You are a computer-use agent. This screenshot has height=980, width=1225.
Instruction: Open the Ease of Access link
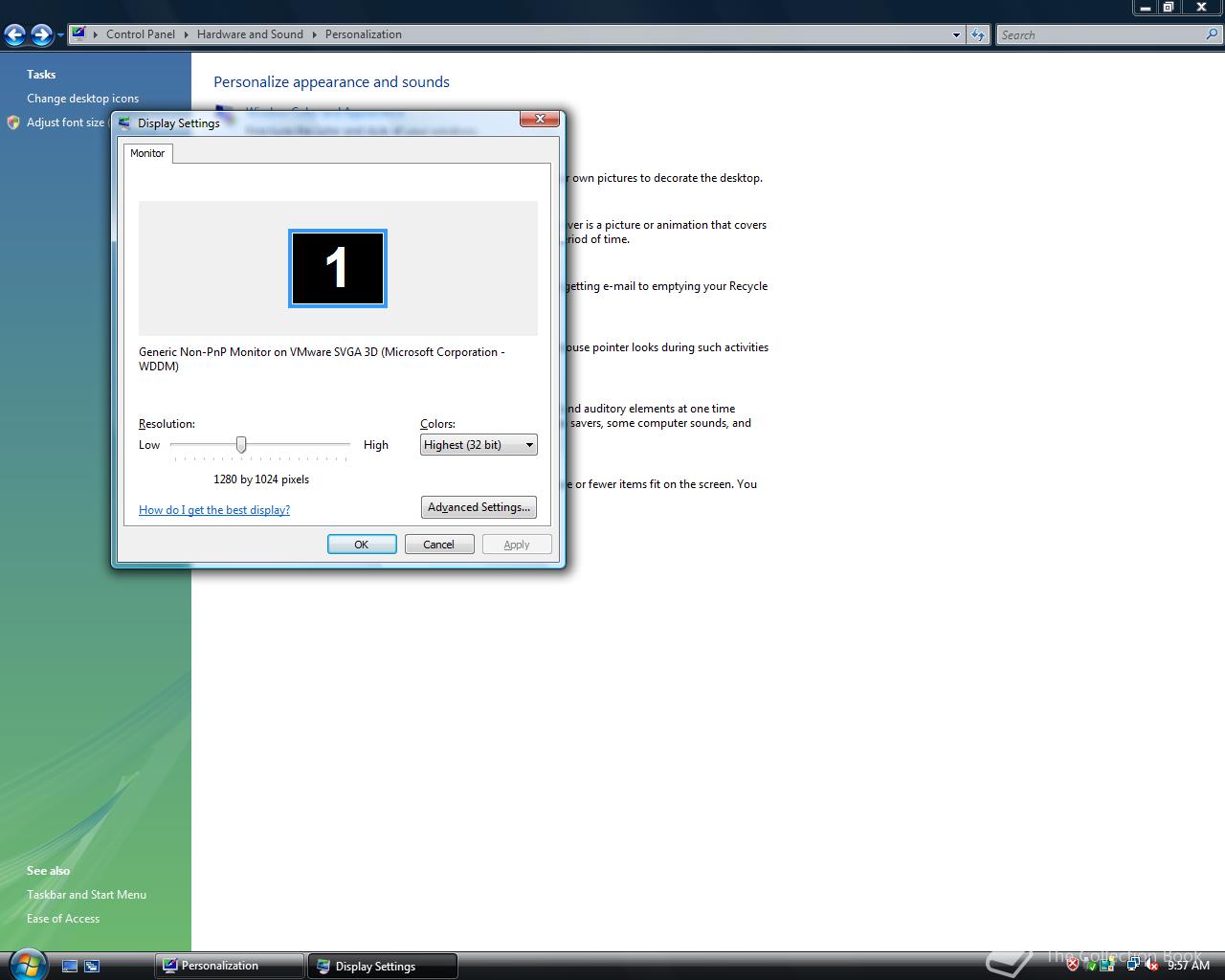(63, 918)
